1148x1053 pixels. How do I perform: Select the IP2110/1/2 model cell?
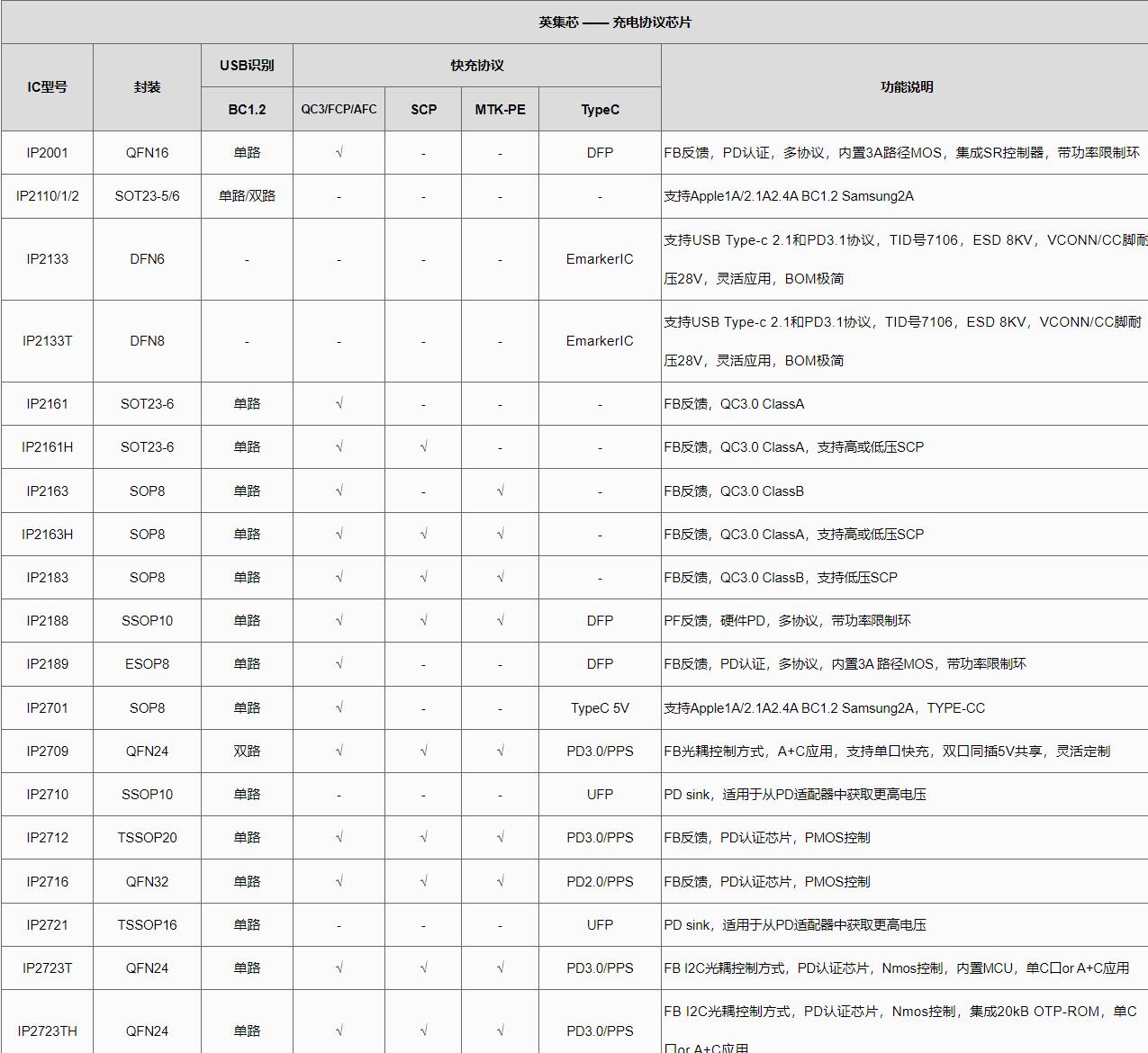[x=47, y=196]
